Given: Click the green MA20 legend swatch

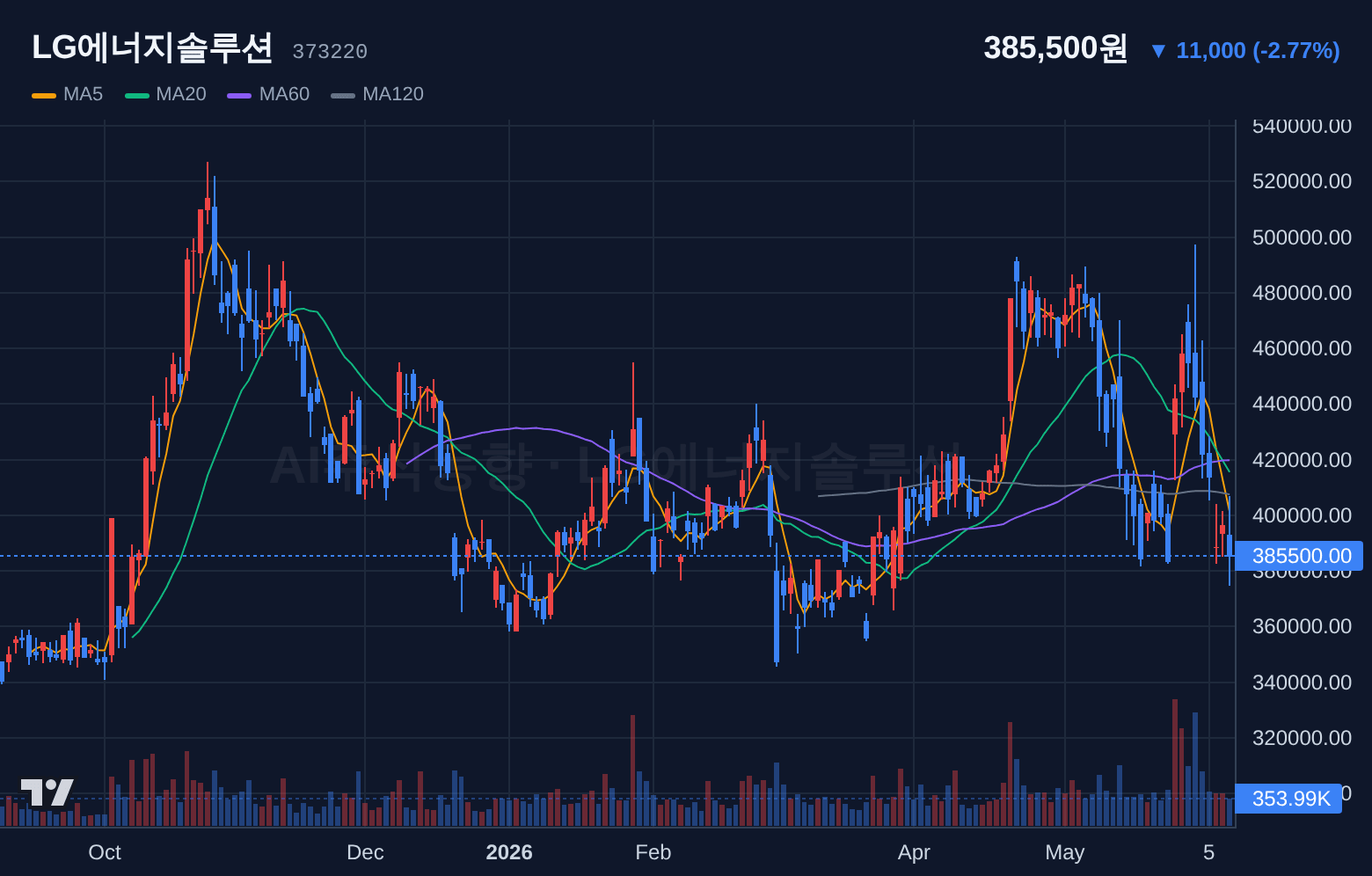Looking at the screenshot, I should pyautogui.click(x=136, y=95).
